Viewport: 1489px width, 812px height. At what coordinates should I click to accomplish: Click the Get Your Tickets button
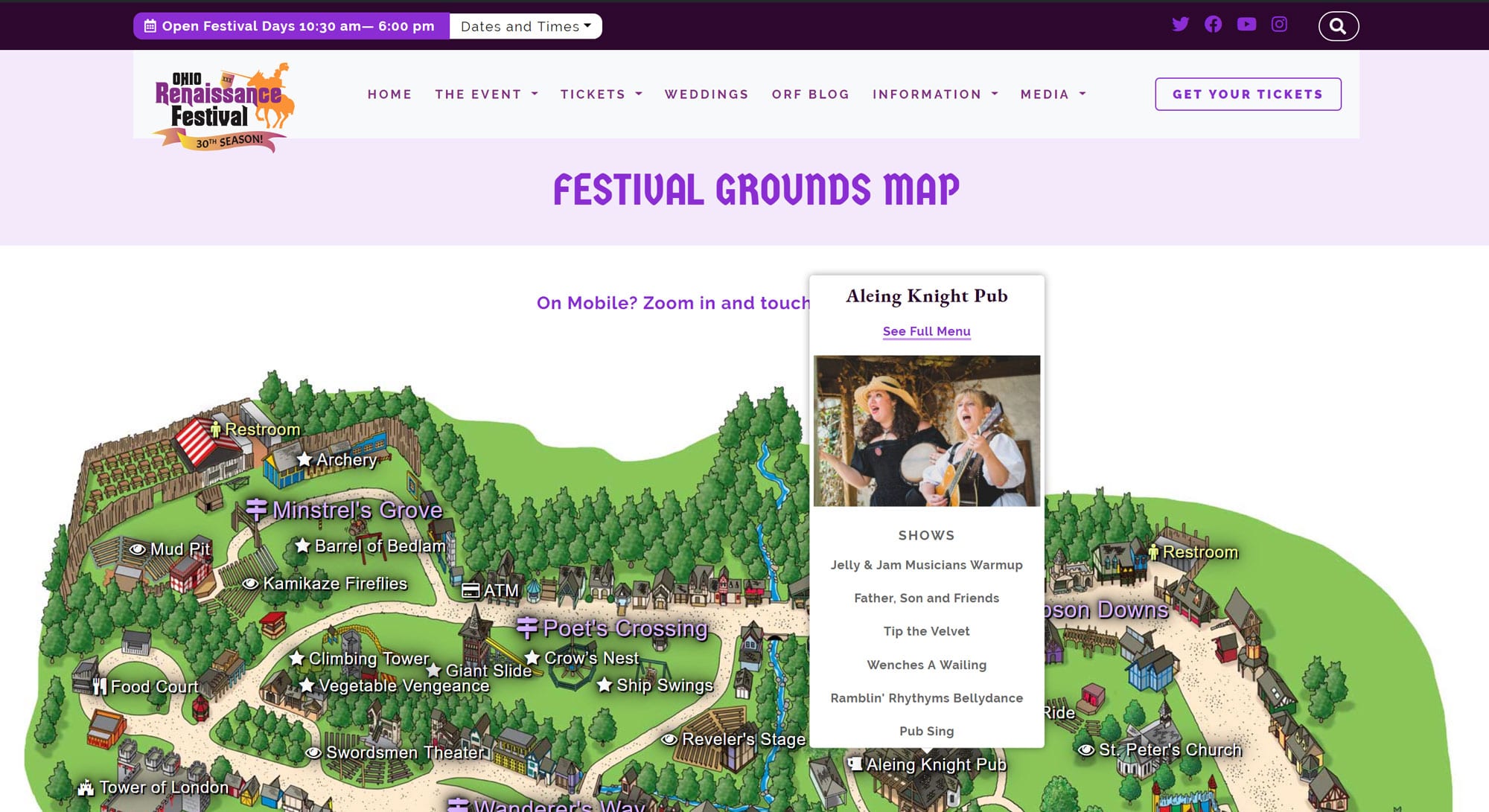tap(1247, 95)
